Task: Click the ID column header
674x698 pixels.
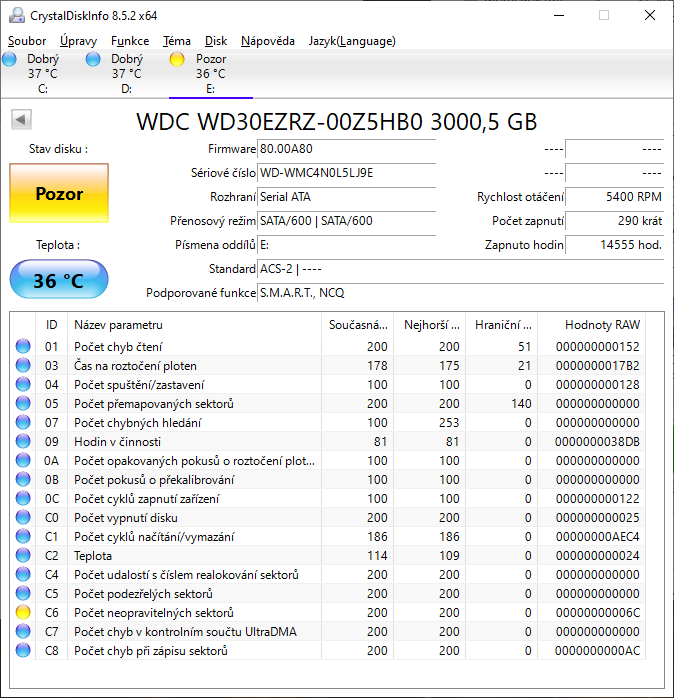Action: click(52, 325)
